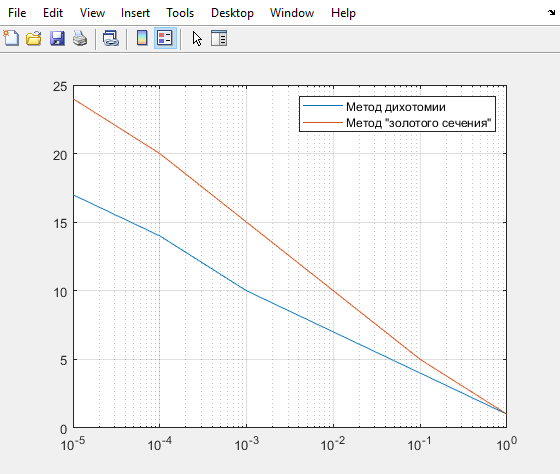Image resolution: width=560 pixels, height=474 pixels.
Task: Click the y-axis tick label 25
Action: tap(60, 86)
